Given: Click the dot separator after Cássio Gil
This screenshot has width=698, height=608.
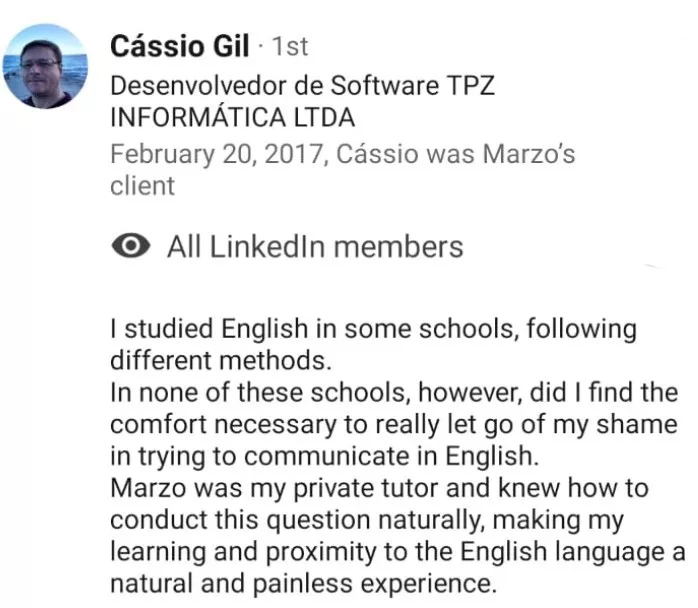Looking at the screenshot, I should pos(261,46).
